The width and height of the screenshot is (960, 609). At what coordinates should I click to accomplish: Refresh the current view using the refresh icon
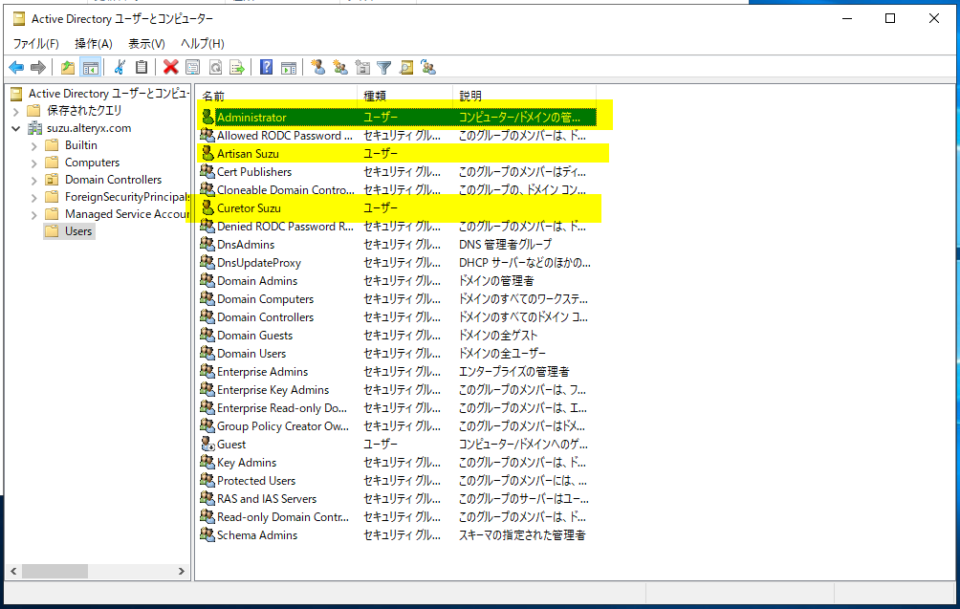[213, 67]
